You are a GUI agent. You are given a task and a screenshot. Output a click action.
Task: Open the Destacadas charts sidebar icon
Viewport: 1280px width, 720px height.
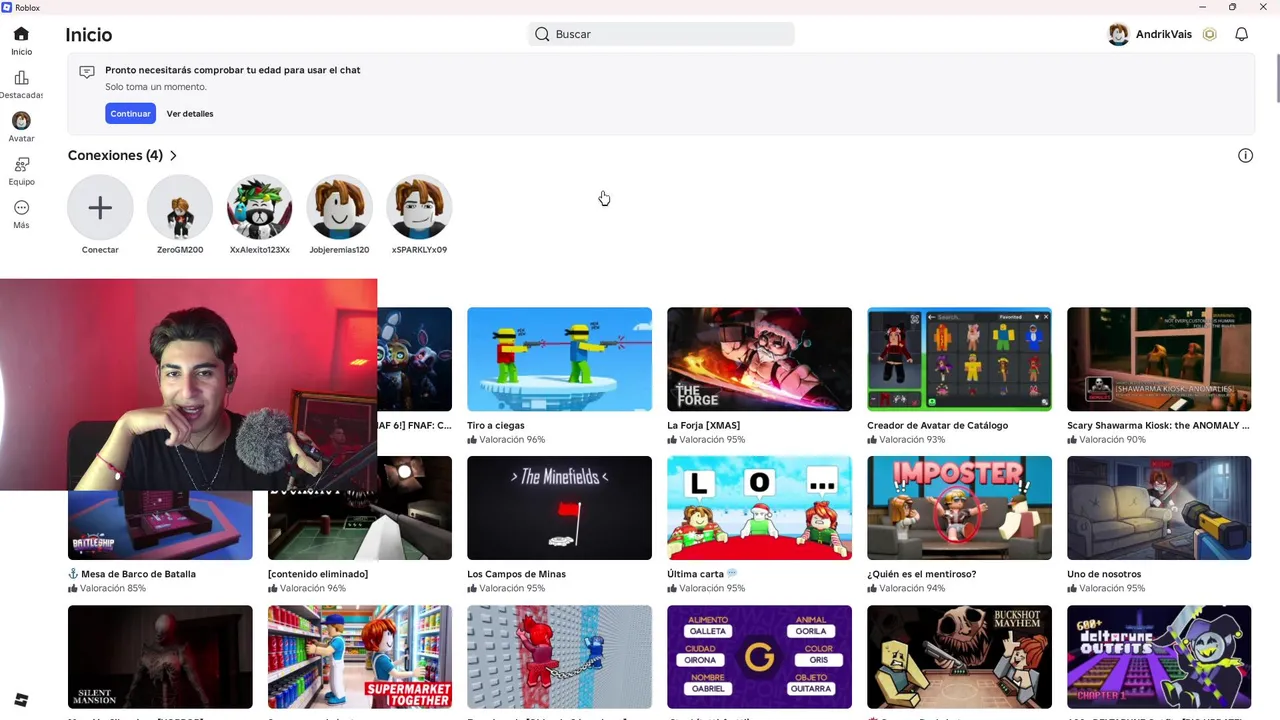[21, 78]
